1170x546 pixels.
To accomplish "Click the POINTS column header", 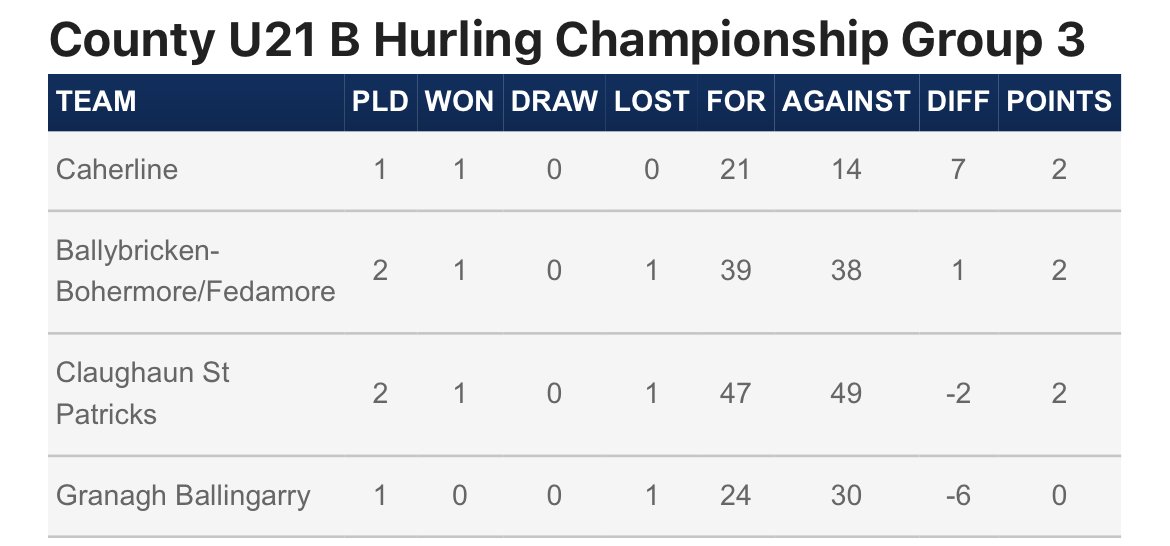I will click(x=1059, y=101).
